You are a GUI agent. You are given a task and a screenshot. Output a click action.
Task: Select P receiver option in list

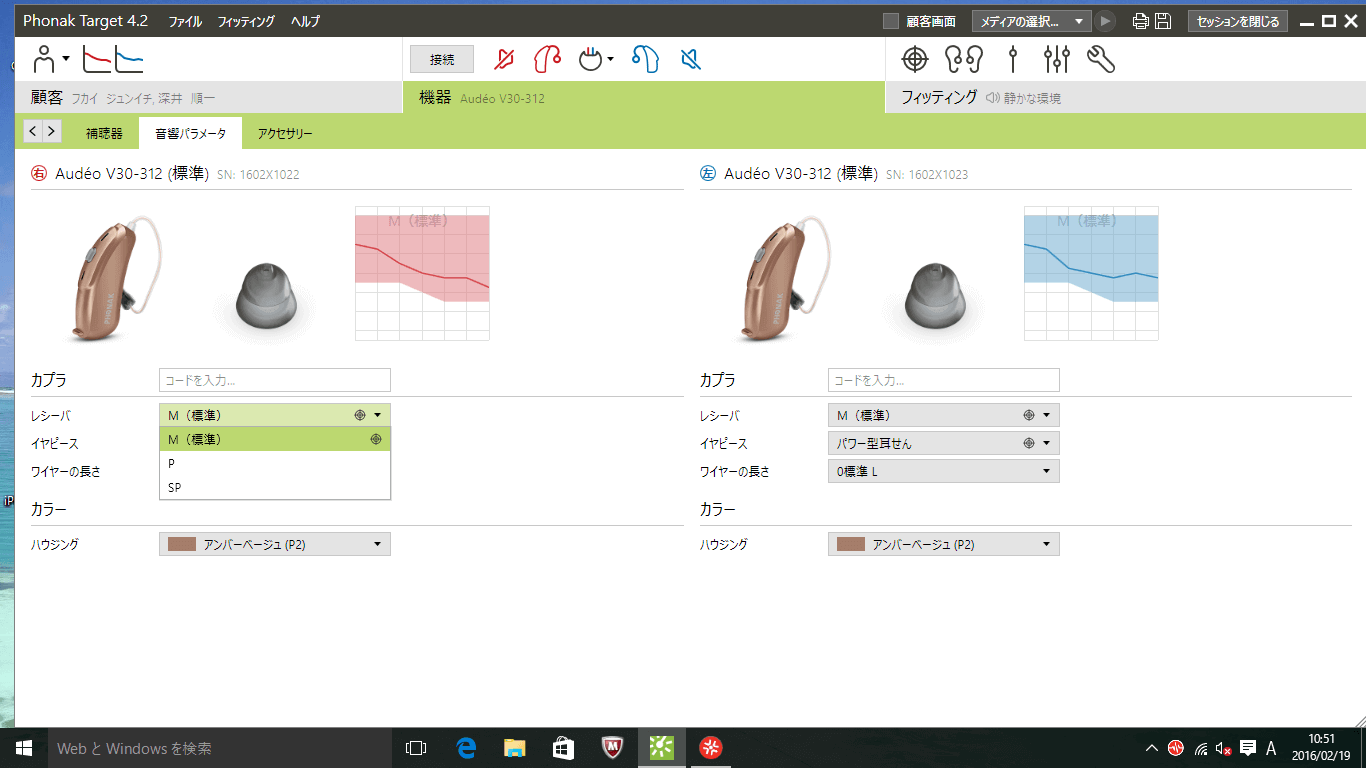[275, 463]
